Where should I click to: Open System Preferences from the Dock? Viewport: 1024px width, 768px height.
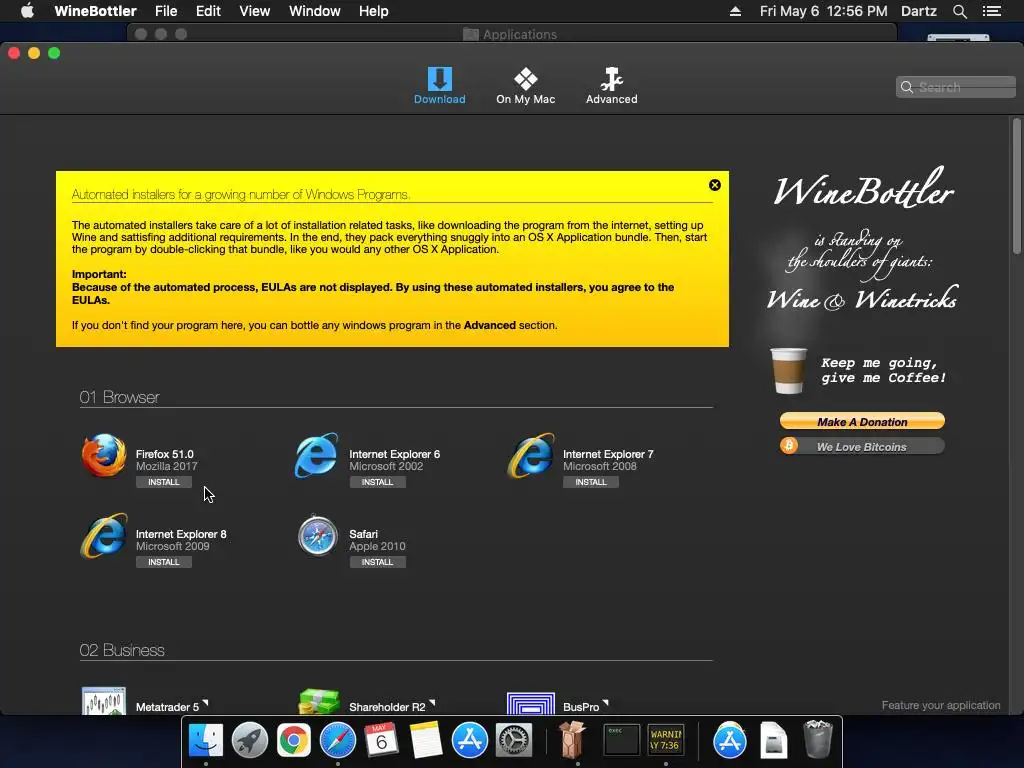click(x=513, y=741)
